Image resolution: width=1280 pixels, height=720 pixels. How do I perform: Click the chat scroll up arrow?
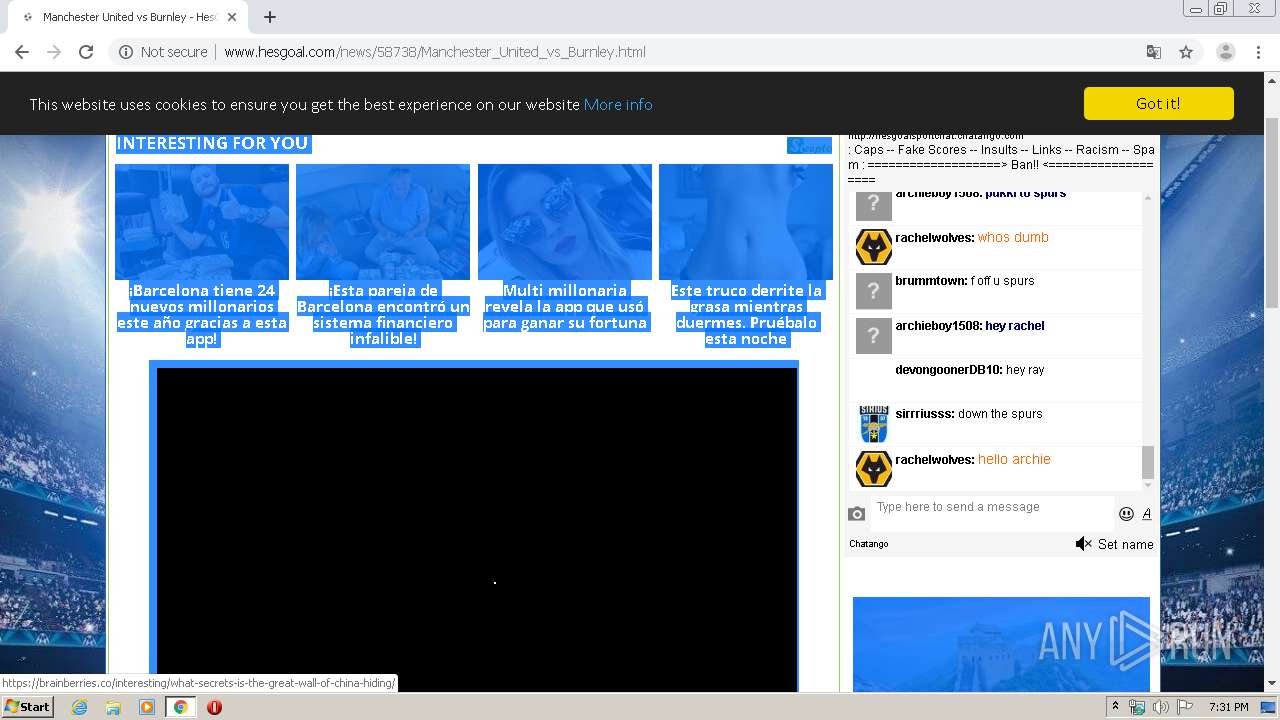pos(1148,198)
